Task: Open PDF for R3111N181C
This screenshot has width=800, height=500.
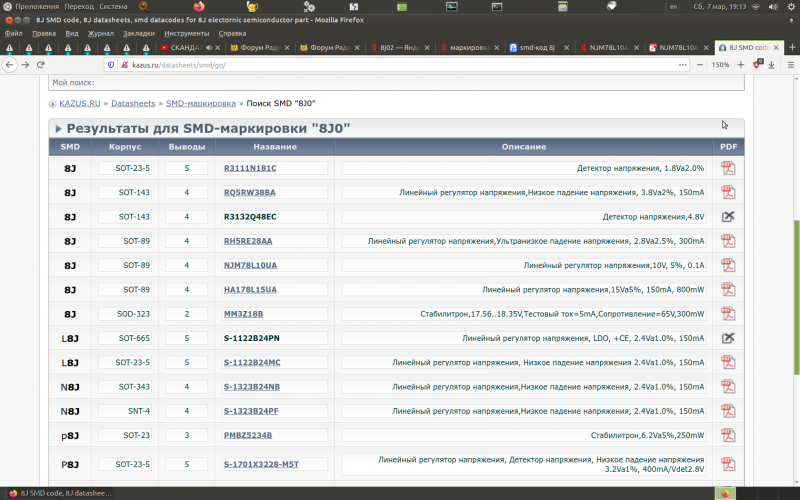Action: coord(728,168)
